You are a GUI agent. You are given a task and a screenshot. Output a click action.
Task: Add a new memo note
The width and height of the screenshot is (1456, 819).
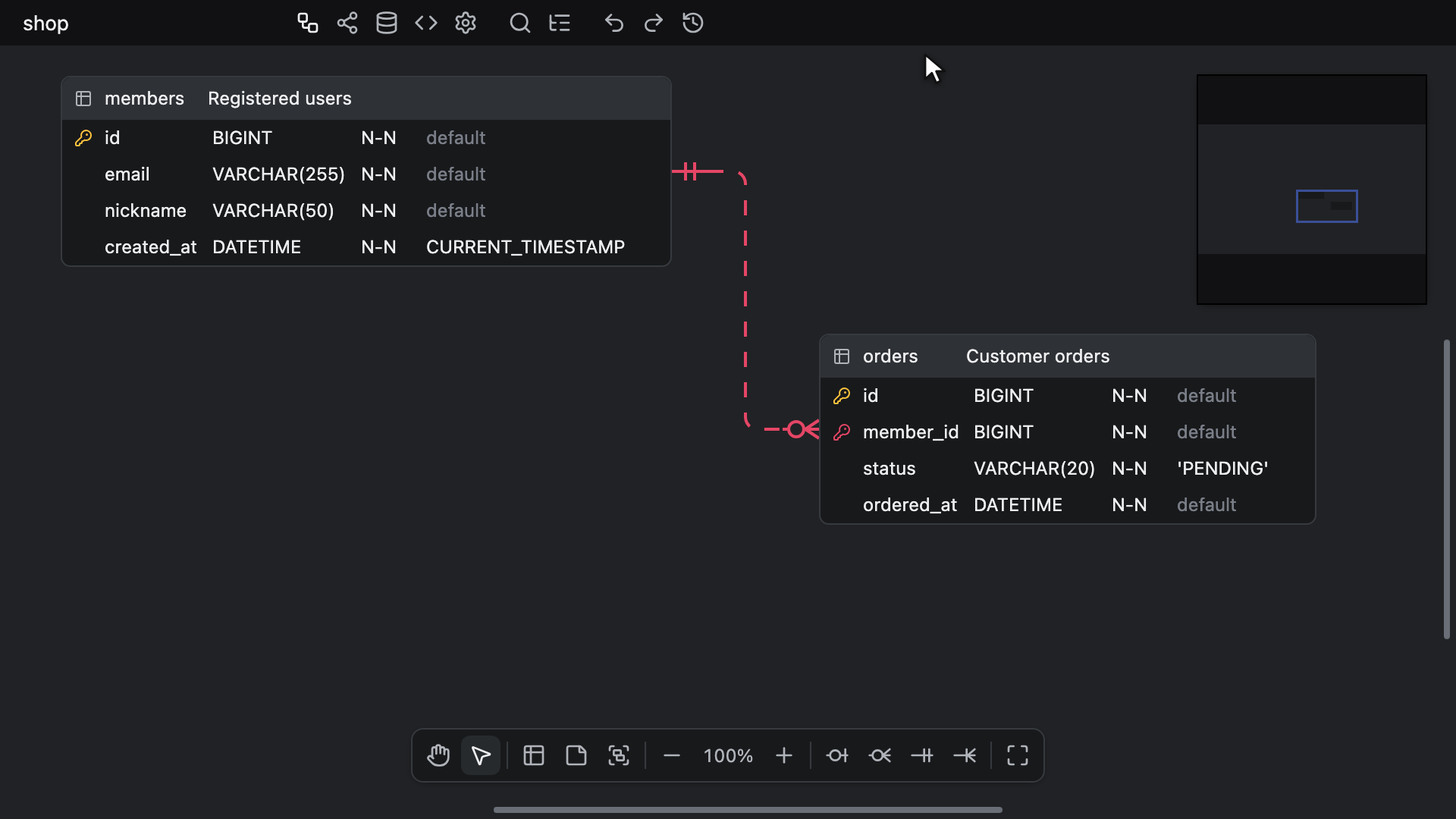tap(576, 755)
